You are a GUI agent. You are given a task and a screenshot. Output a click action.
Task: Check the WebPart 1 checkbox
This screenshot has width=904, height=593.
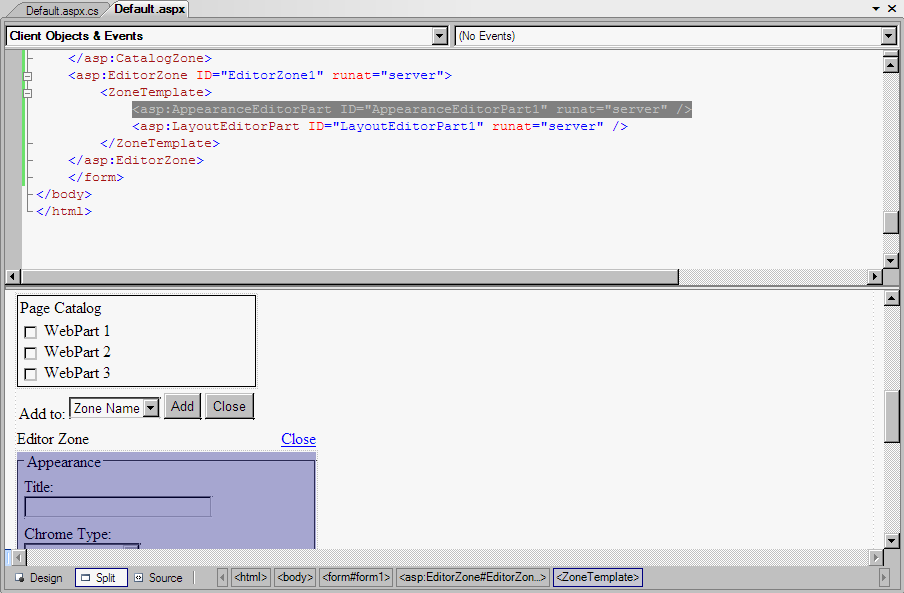[31, 332]
